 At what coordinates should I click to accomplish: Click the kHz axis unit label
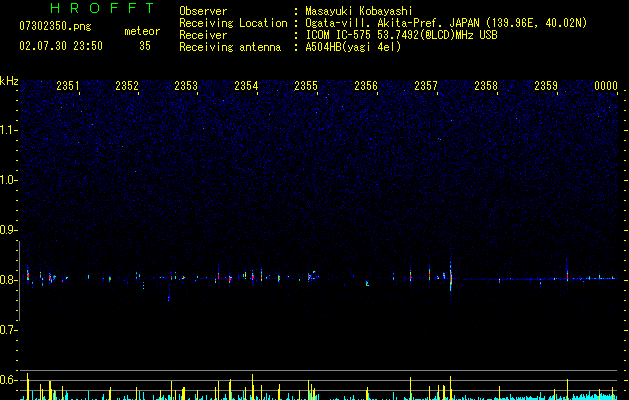(9, 81)
